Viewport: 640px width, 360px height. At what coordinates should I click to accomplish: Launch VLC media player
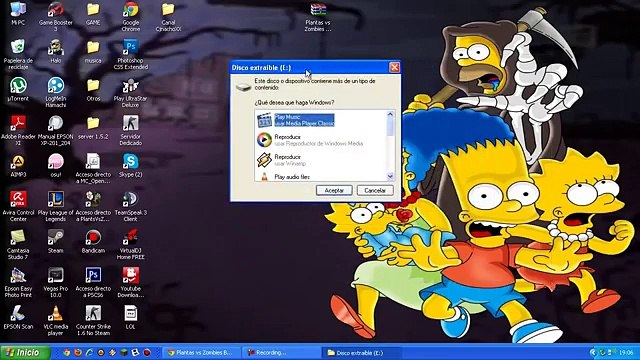[56, 320]
